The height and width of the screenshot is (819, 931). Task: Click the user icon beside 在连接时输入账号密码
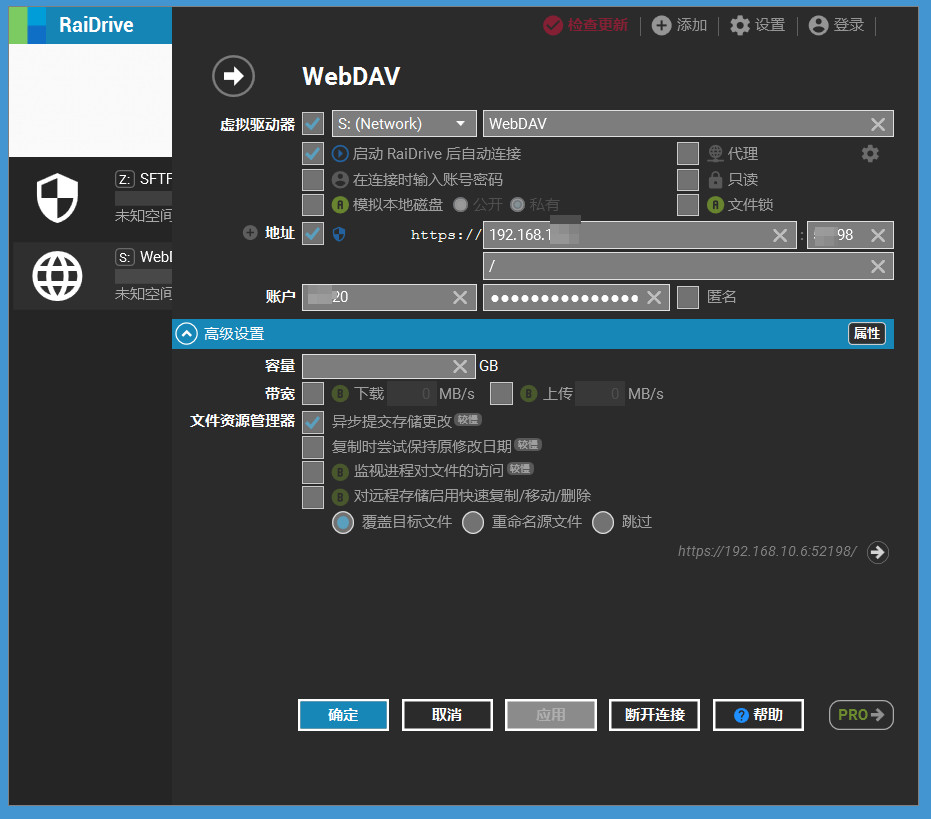[340, 179]
